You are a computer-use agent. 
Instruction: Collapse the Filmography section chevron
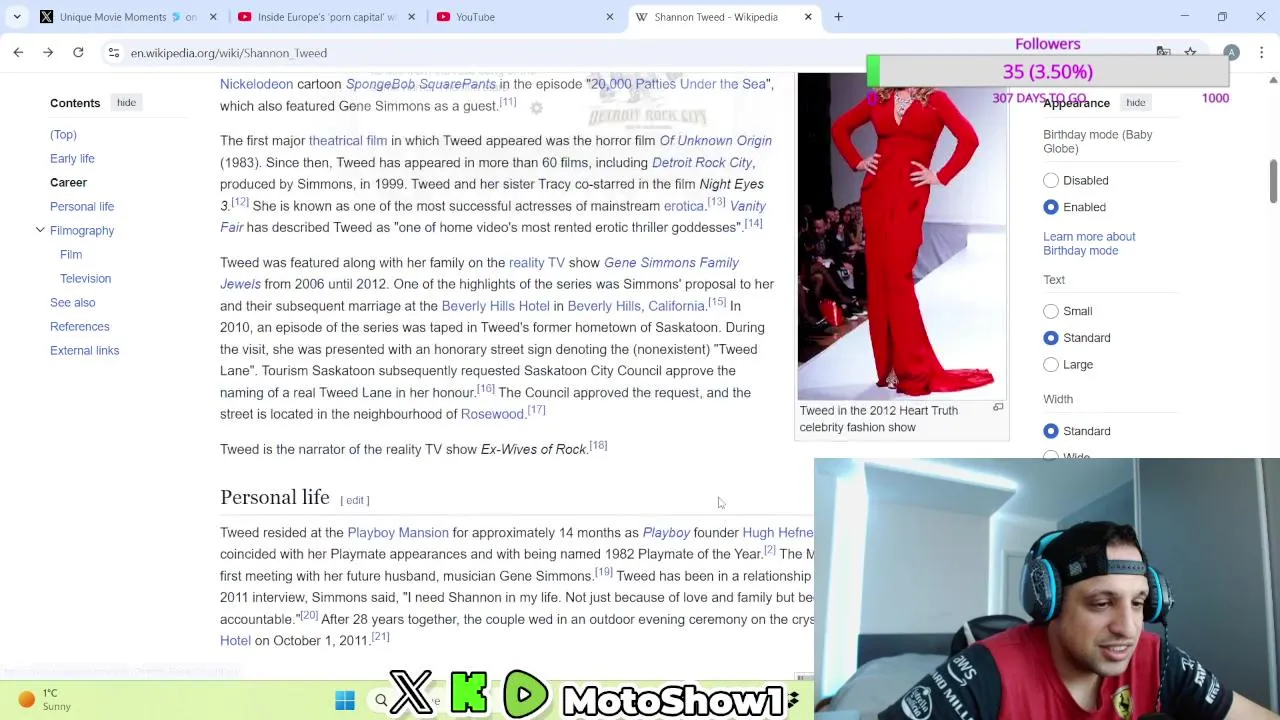[x=40, y=231]
